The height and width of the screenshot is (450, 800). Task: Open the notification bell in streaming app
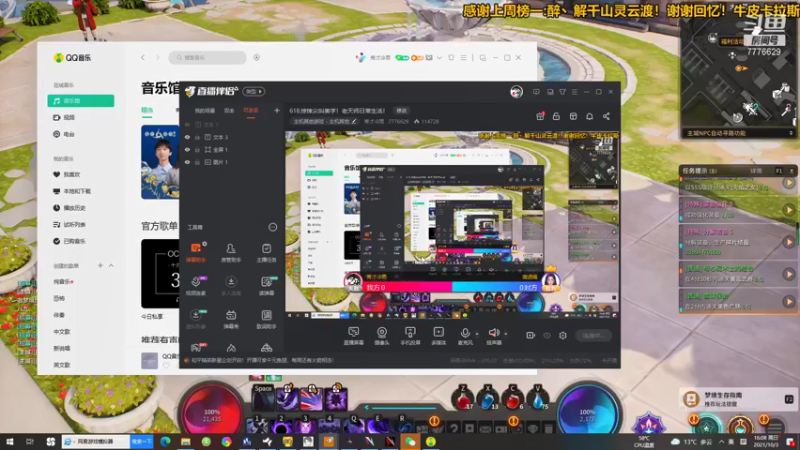(589, 116)
